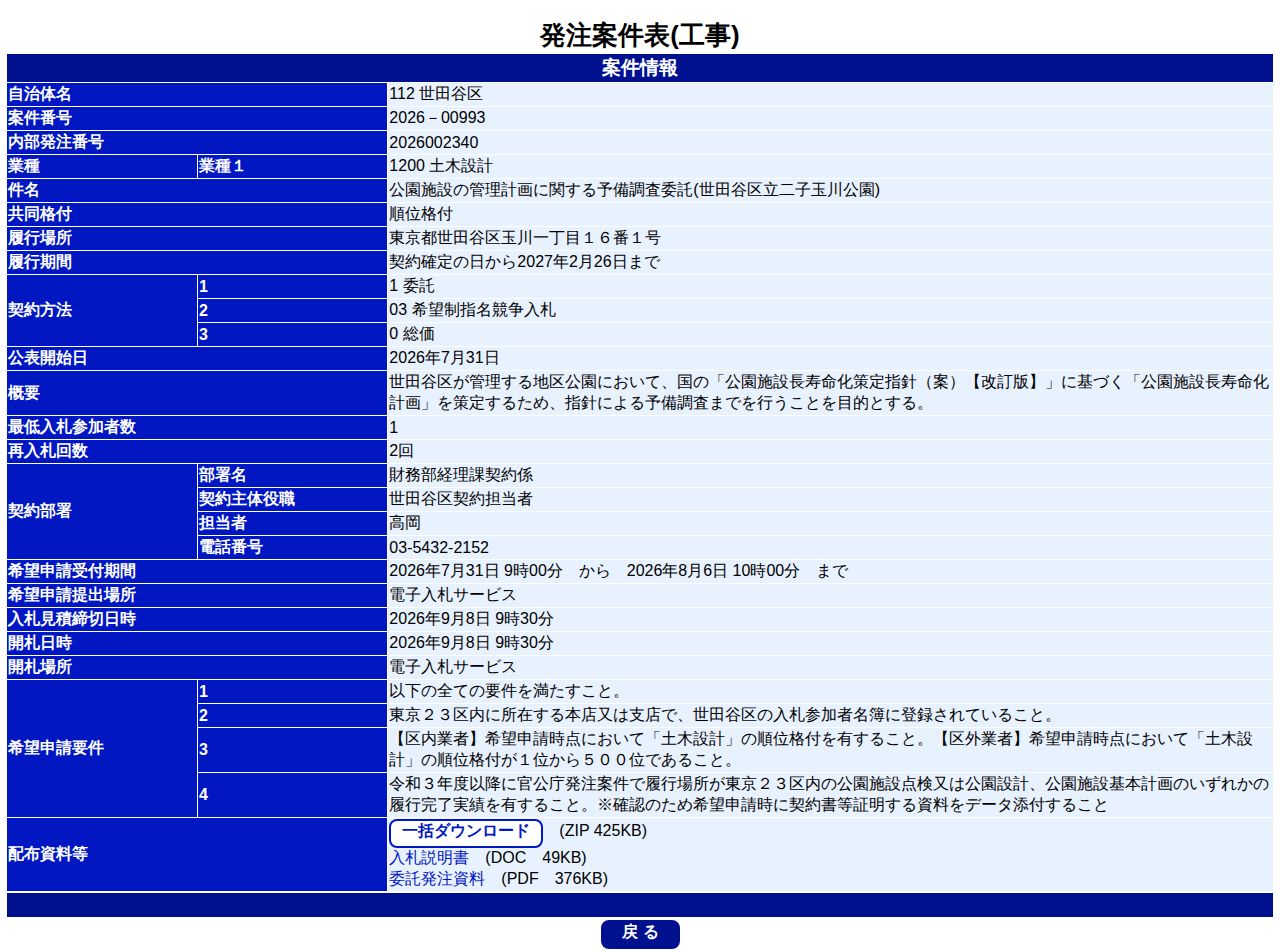Click the 入札見積締切日時 date value
The image size is (1280, 951).
point(471,619)
